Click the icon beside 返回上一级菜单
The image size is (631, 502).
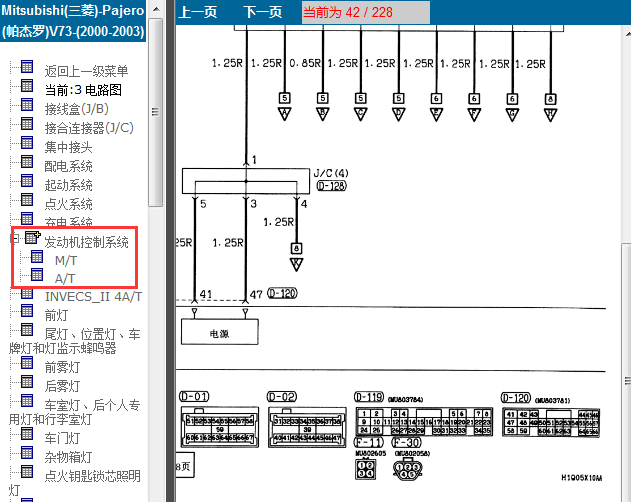(27, 66)
